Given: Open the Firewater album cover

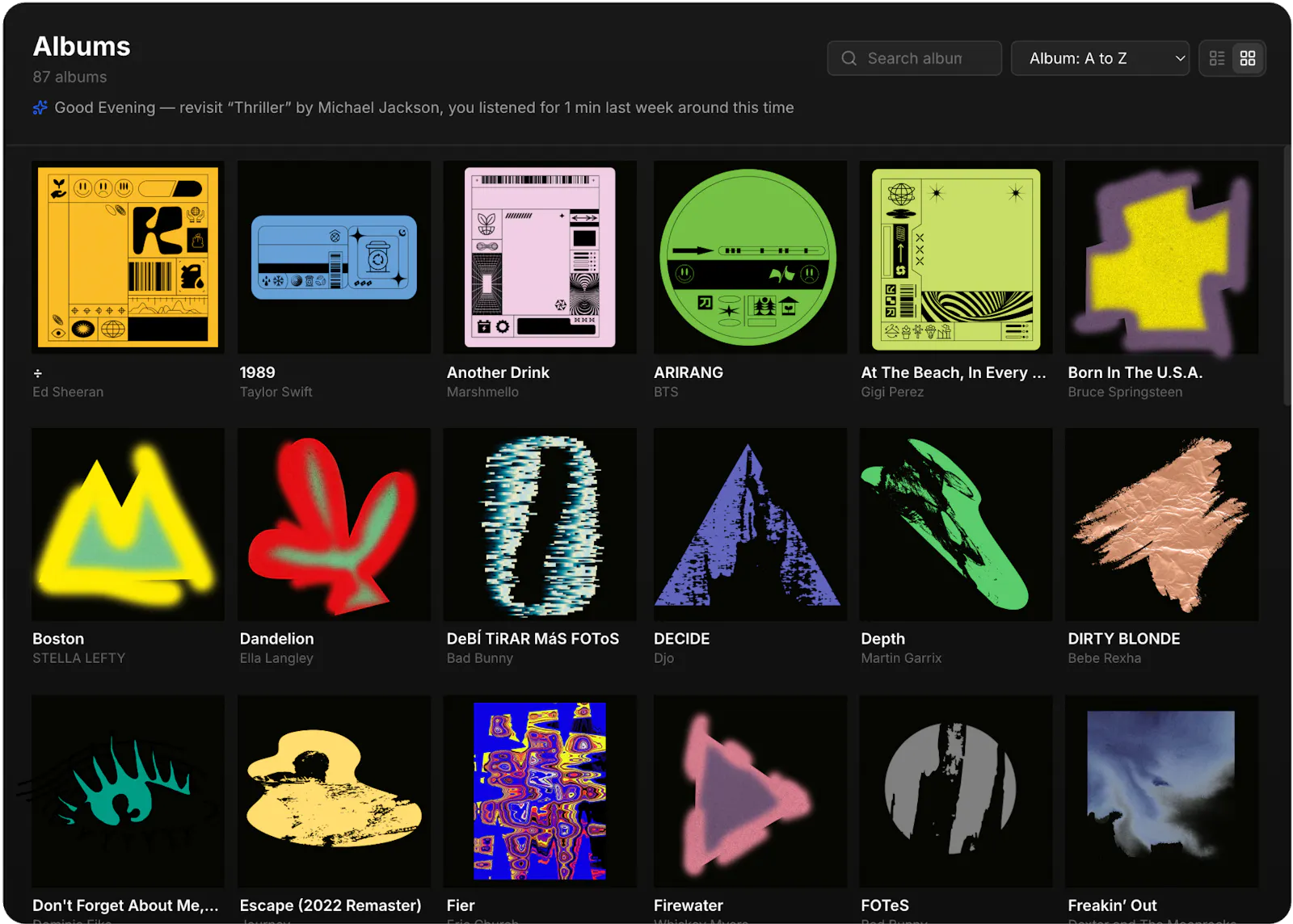Looking at the screenshot, I should click(x=750, y=792).
